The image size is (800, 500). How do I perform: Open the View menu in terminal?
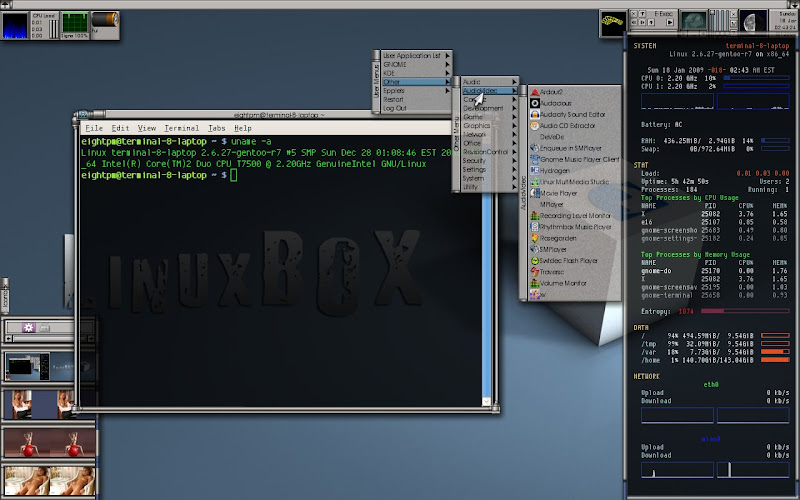click(x=147, y=129)
